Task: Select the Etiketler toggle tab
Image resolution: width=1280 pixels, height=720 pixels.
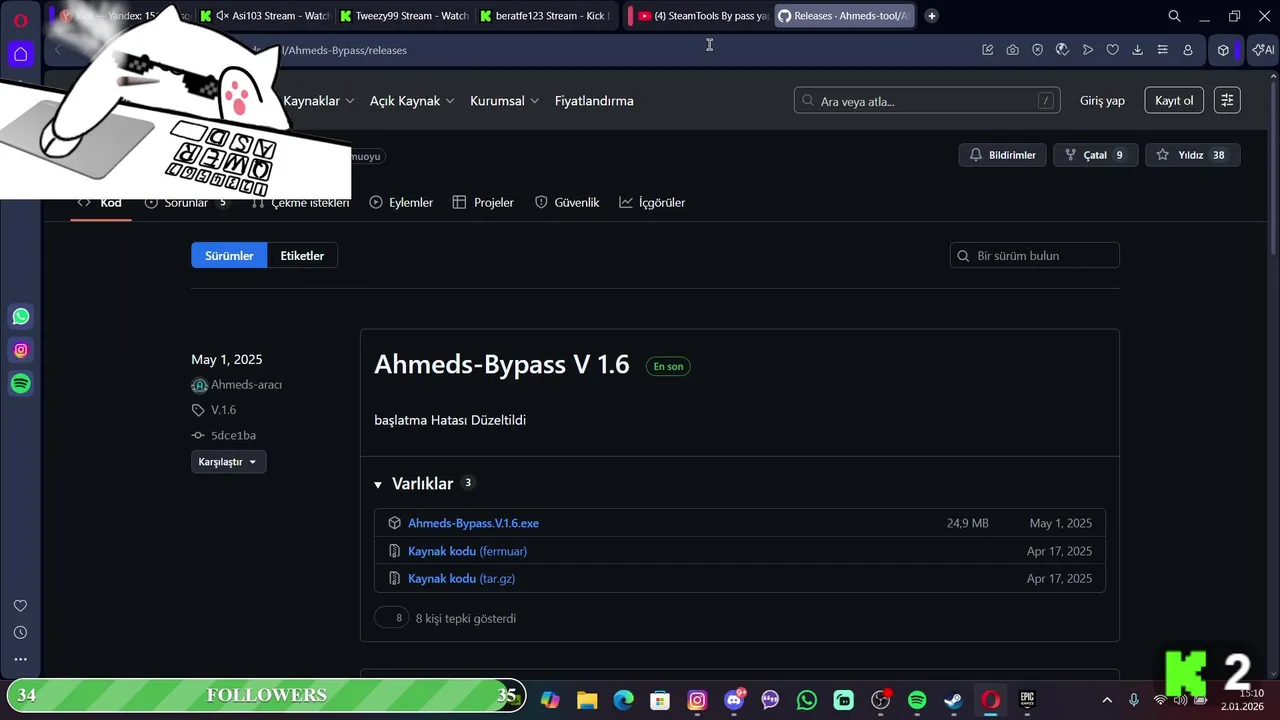Action: (x=302, y=256)
